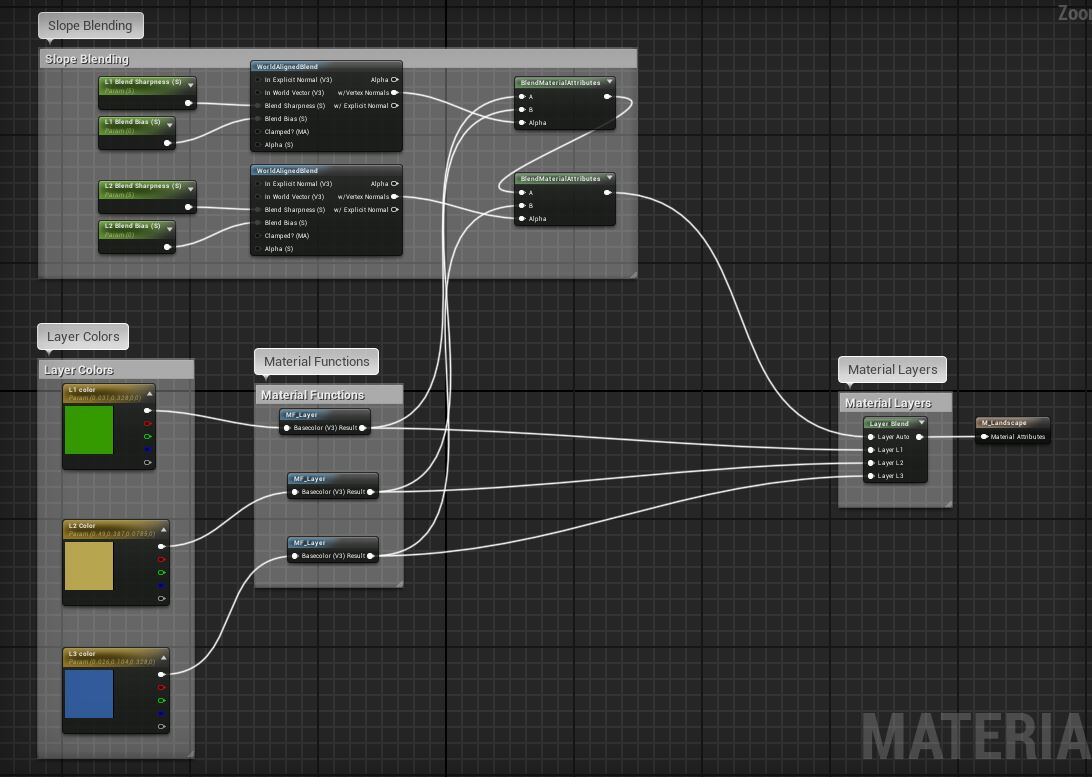This screenshot has height=777, width=1092.
Task: Expand the L2 Blend Bias node arrow
Action: coord(169,228)
